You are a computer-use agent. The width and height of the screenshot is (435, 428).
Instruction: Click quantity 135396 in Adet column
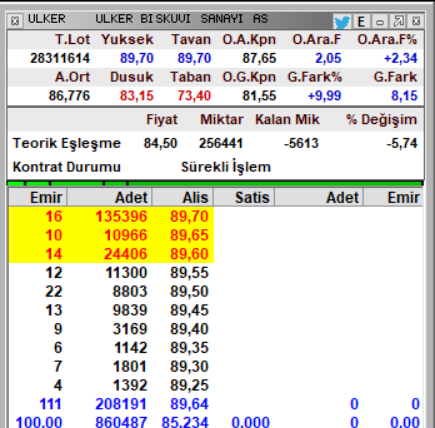[121, 216]
